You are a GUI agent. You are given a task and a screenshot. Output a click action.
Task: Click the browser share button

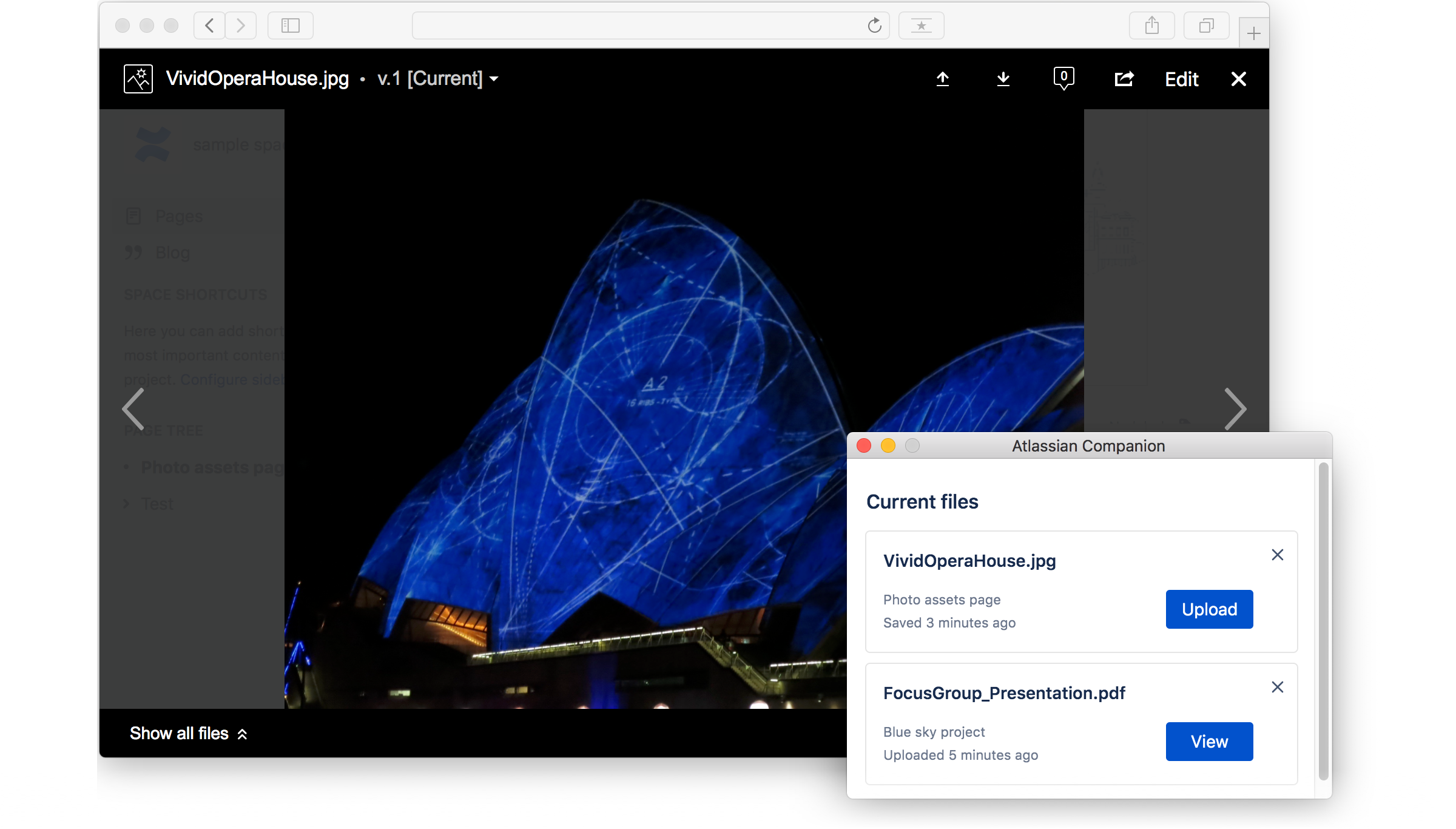1151,25
